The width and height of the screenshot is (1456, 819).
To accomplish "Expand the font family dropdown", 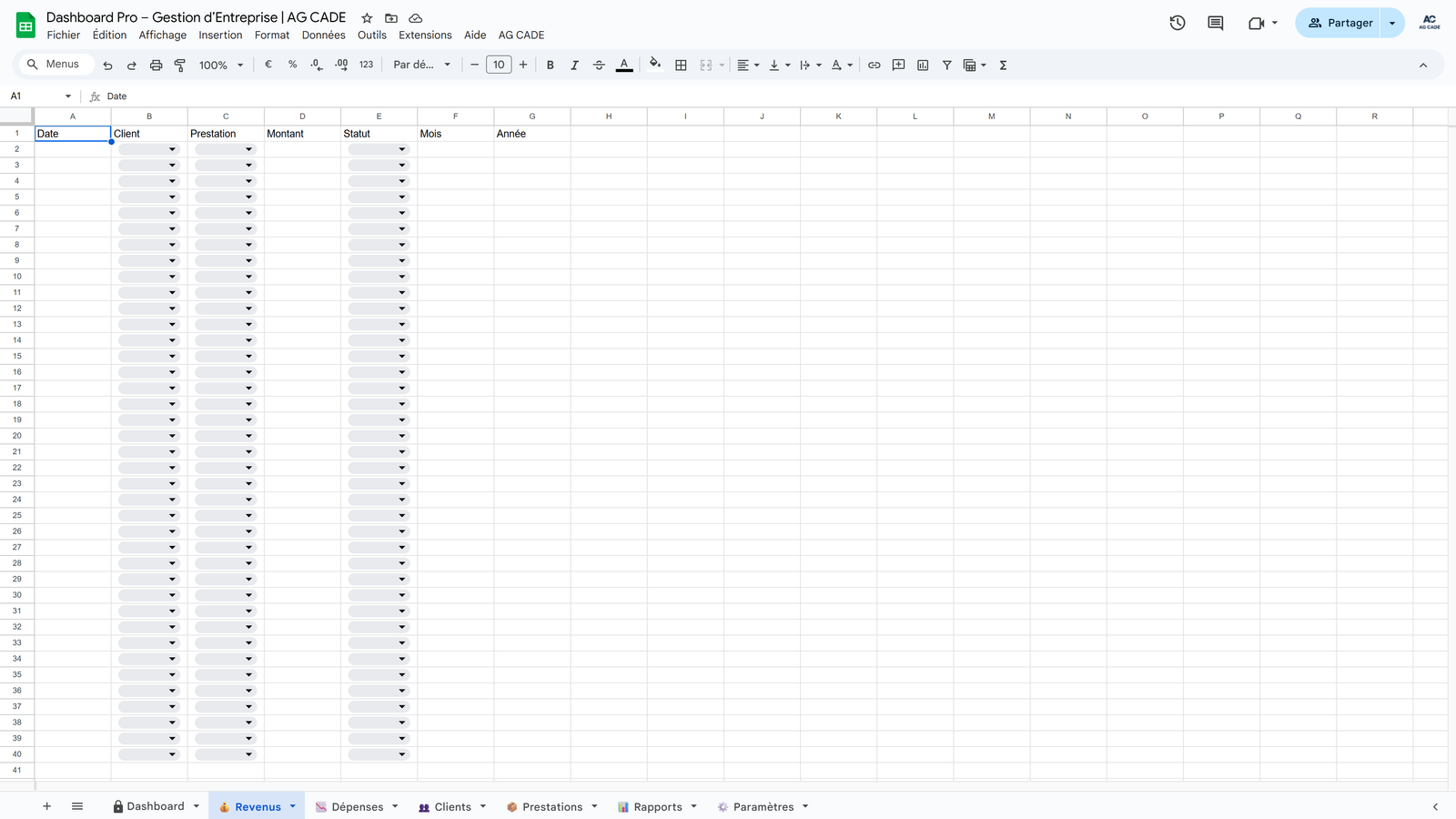I will tap(421, 66).
